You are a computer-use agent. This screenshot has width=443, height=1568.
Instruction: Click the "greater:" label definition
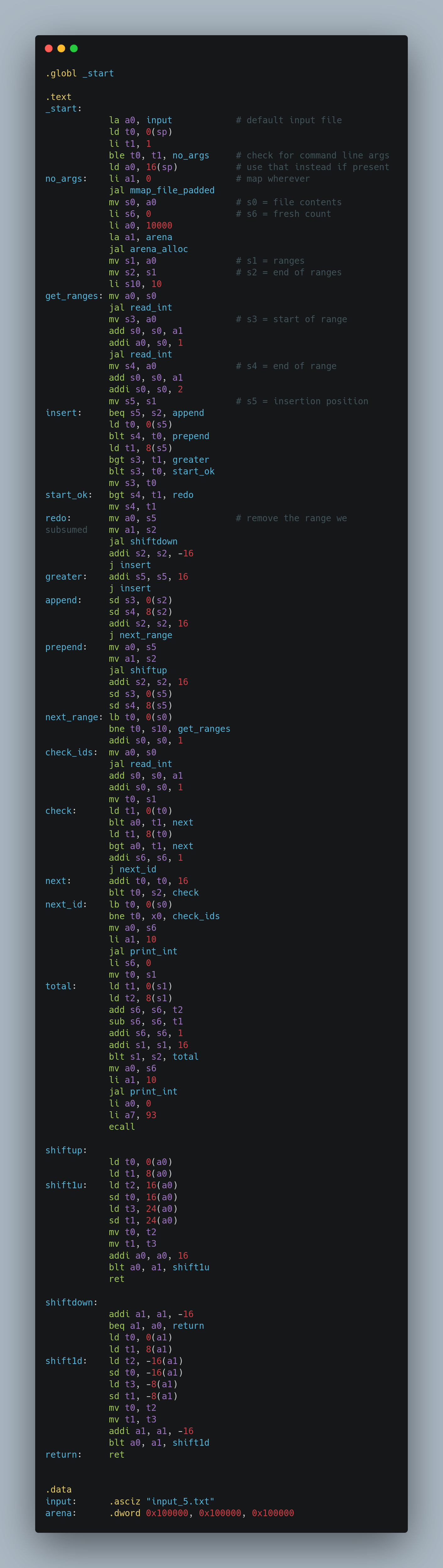pyautogui.click(x=66, y=577)
